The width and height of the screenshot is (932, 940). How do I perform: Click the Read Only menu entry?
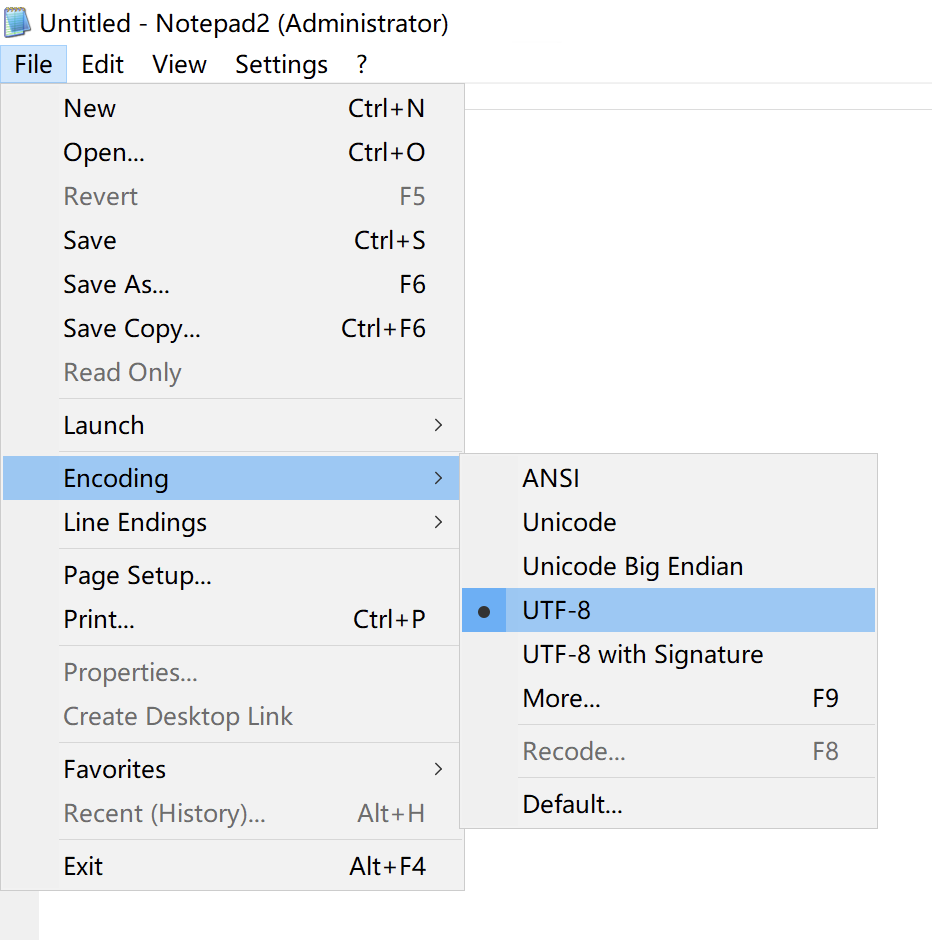[x=232, y=372]
